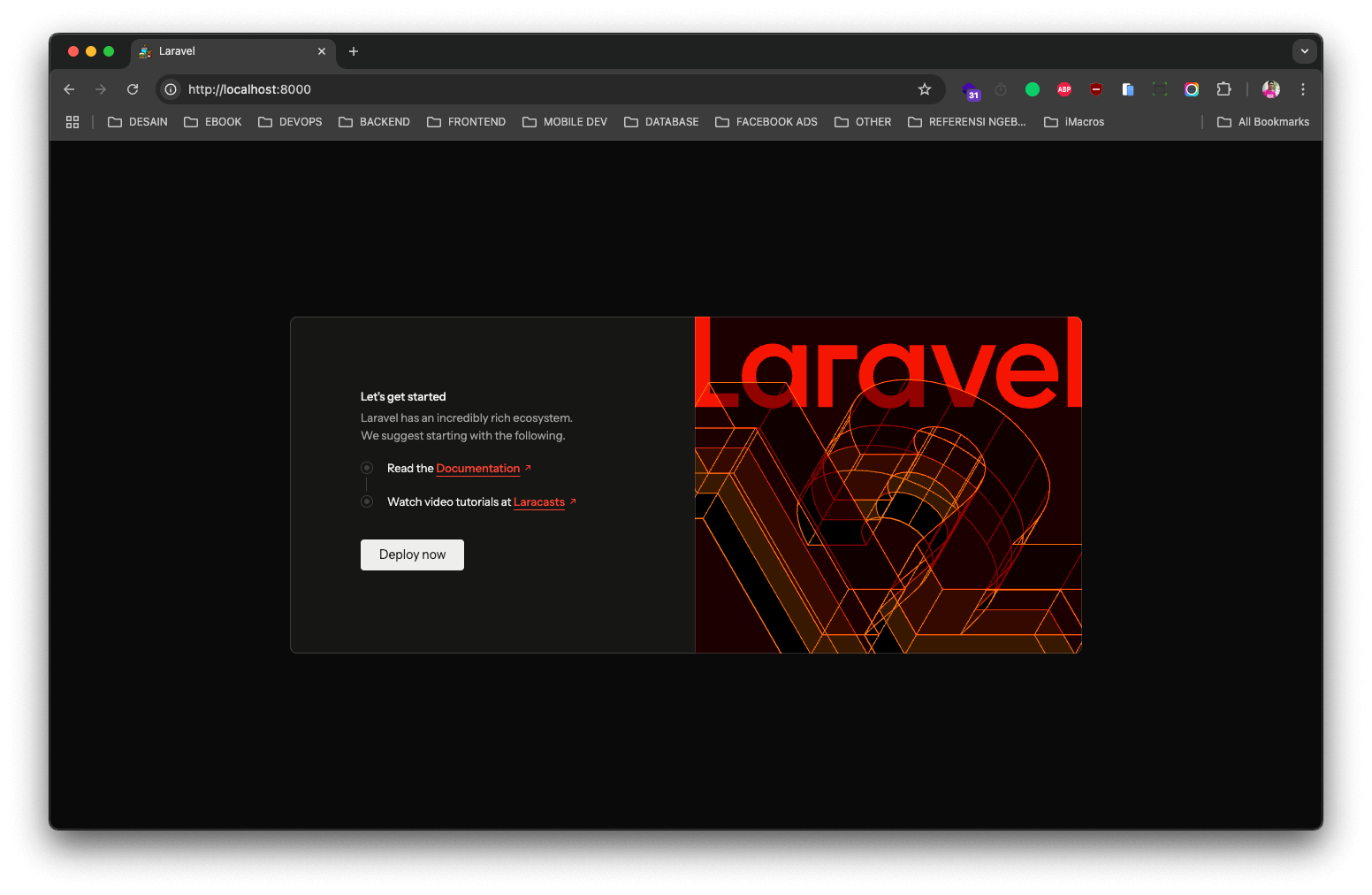Open the FRONTEND bookmark folder

tap(467, 122)
